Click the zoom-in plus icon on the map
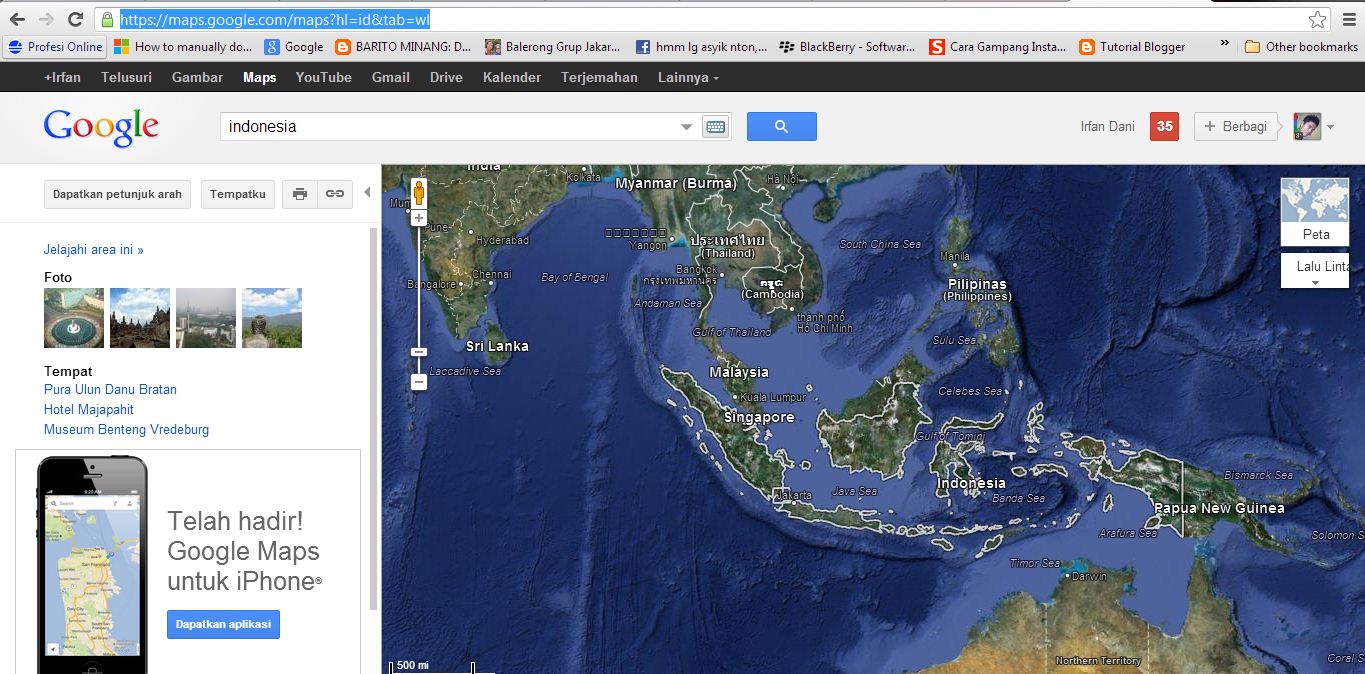Image resolution: width=1365 pixels, height=674 pixels. [x=417, y=218]
